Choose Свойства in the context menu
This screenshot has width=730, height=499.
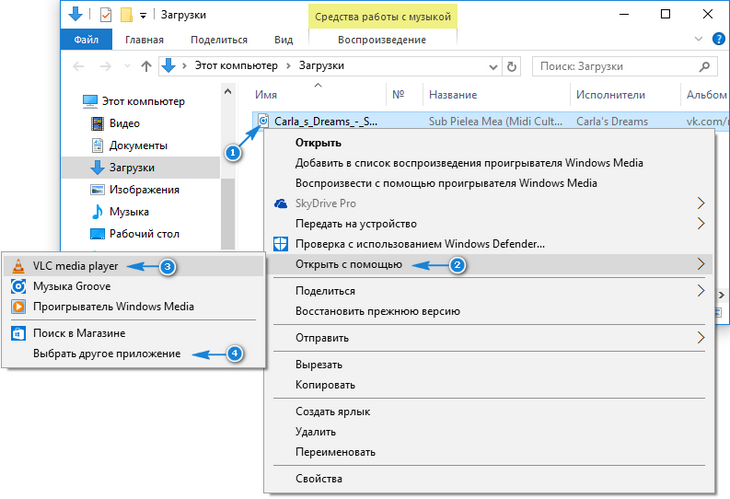pos(319,479)
